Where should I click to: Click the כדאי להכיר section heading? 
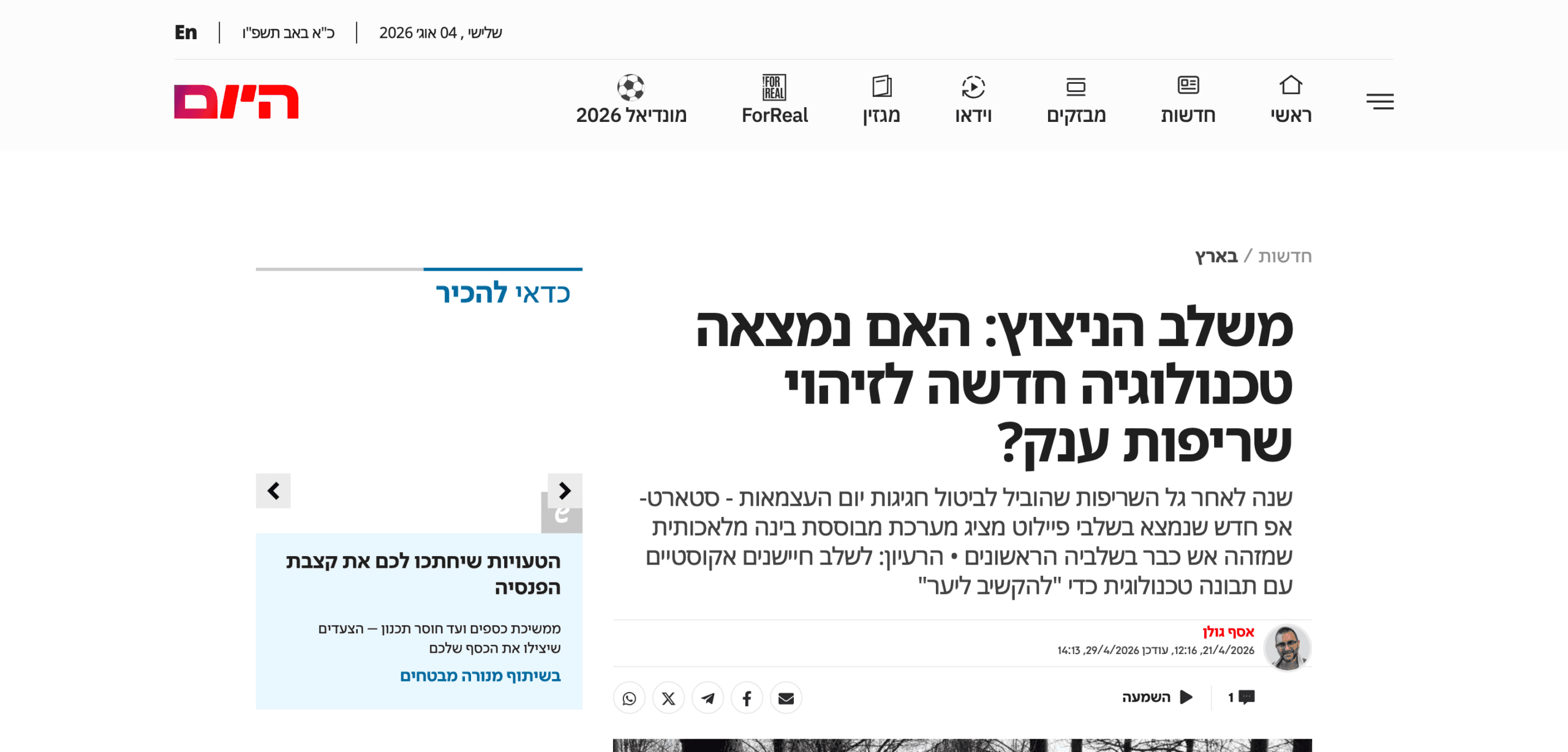(503, 293)
